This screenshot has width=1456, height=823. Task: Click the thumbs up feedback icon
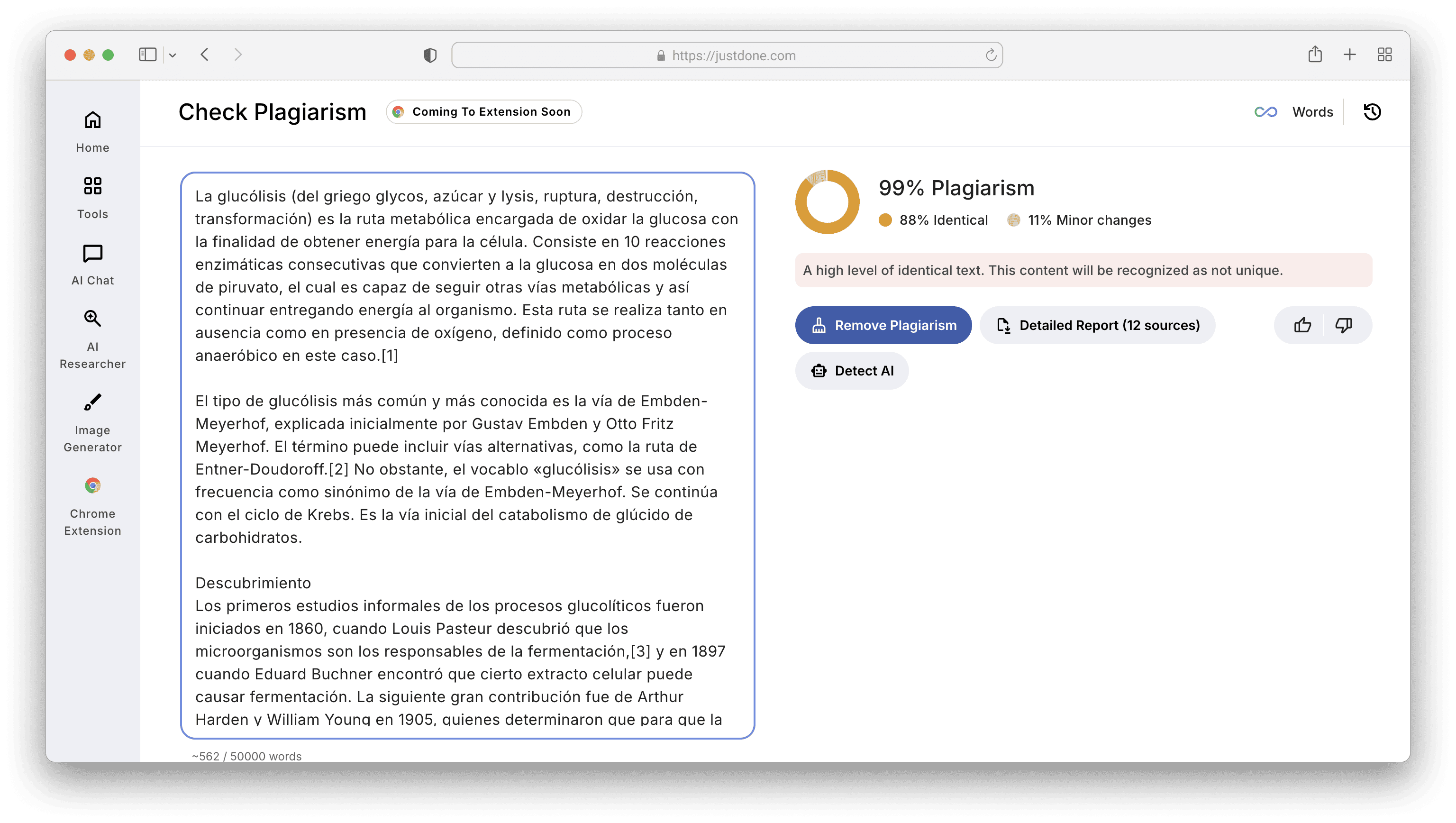(x=1302, y=325)
